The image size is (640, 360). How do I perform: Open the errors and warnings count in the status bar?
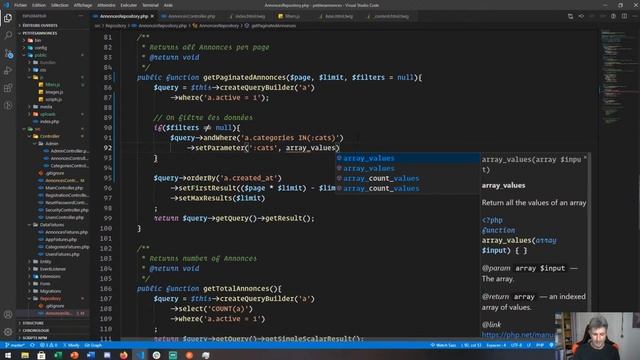(49, 345)
